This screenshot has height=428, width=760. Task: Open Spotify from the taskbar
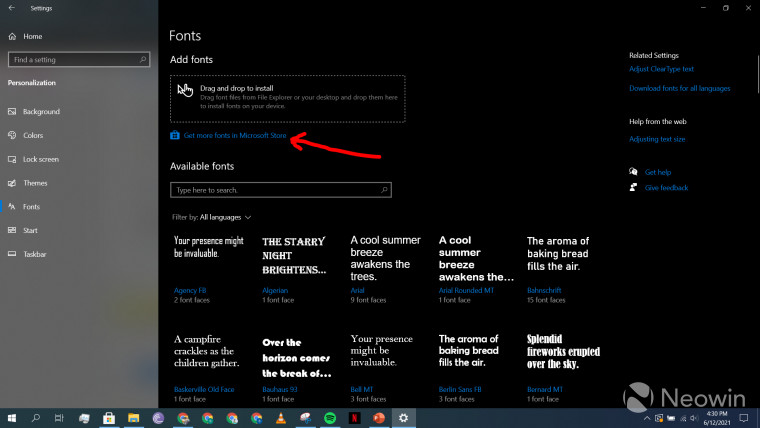[330, 418]
